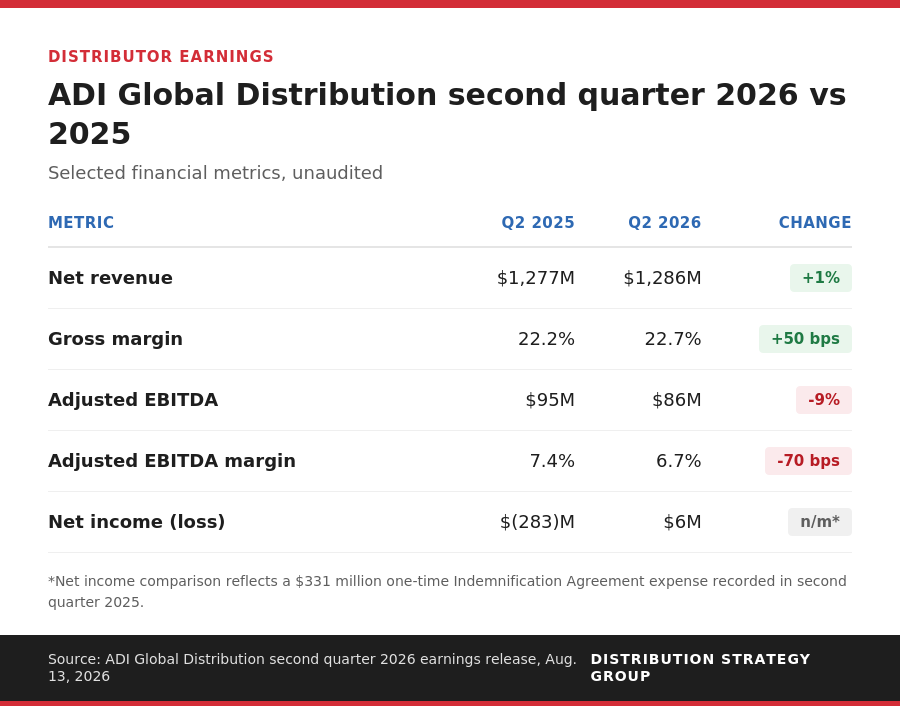Click the $95M Adjusted EBITDA value
The height and width of the screenshot is (706, 900).
click(550, 399)
